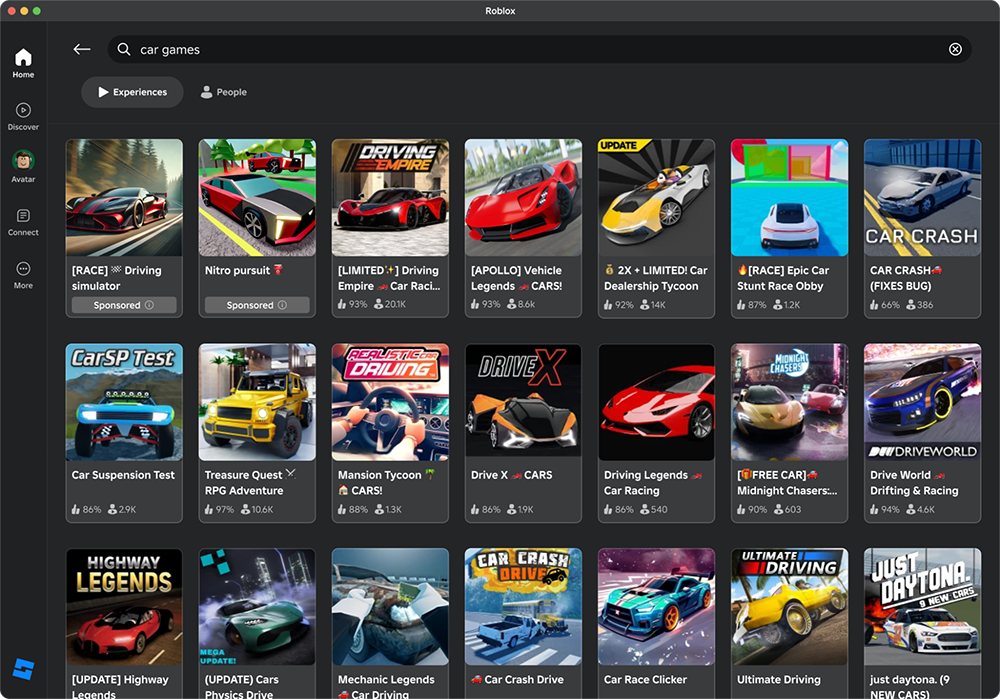1000x699 pixels.
Task: Open the CAR CRASH game thumbnail
Action: [922, 198]
